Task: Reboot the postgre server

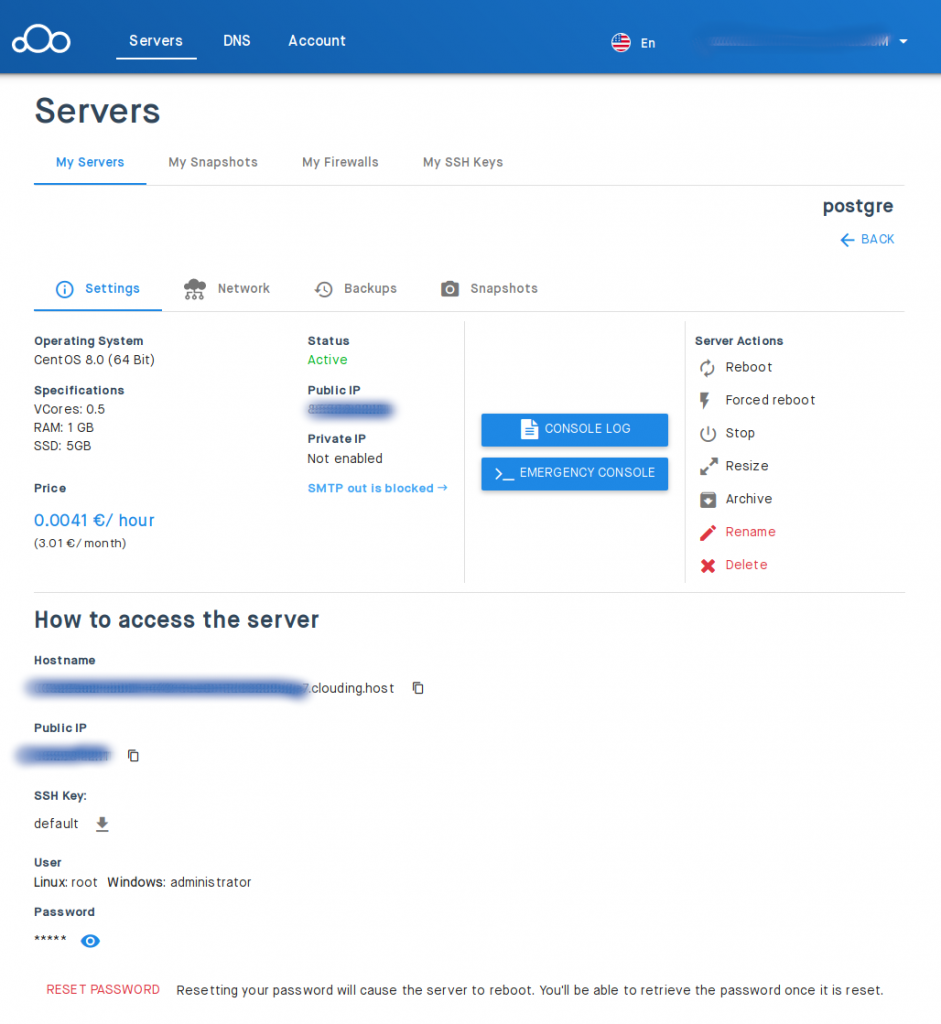Action: point(746,367)
